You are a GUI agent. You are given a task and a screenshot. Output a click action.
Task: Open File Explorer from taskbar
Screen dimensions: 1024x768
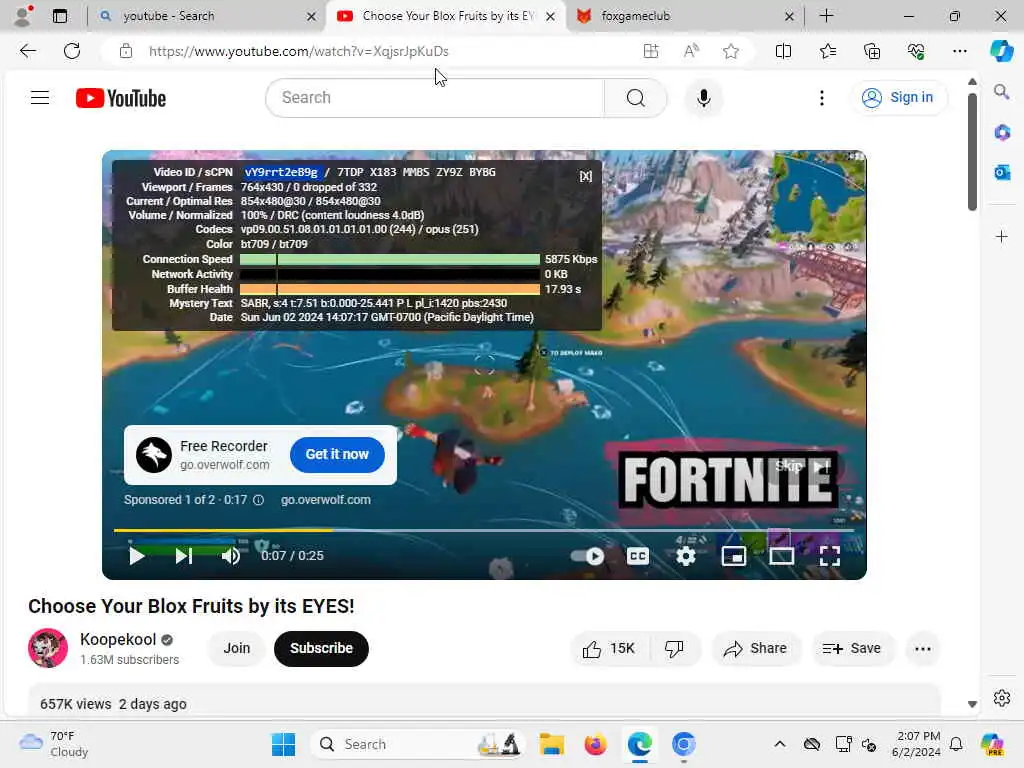(551, 744)
